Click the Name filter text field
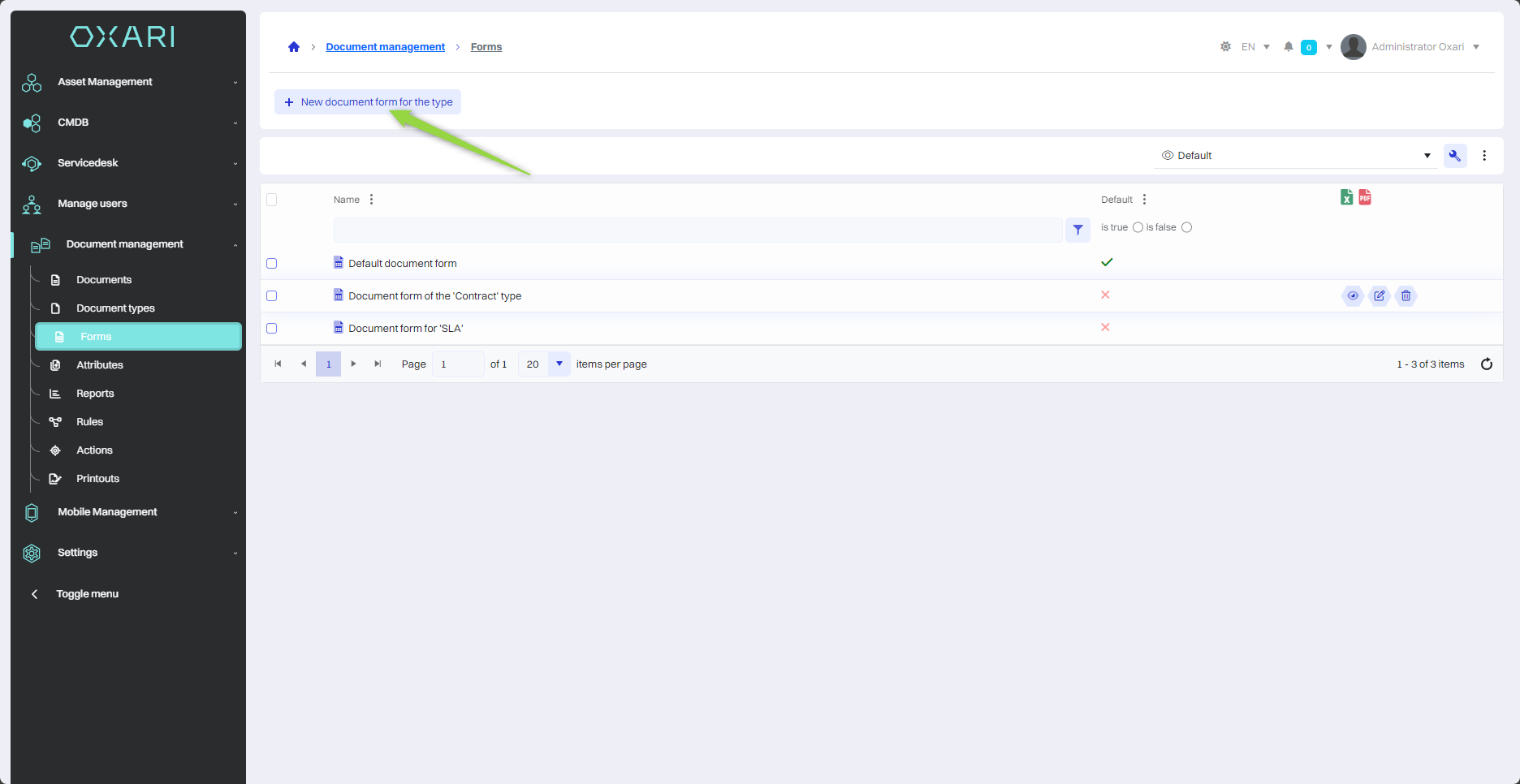This screenshot has width=1520, height=784. pos(697,230)
